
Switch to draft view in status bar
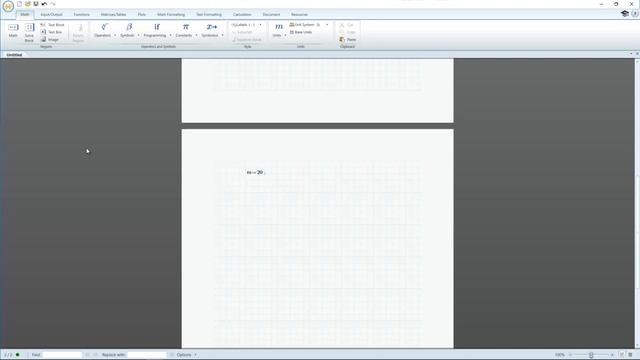point(631,355)
